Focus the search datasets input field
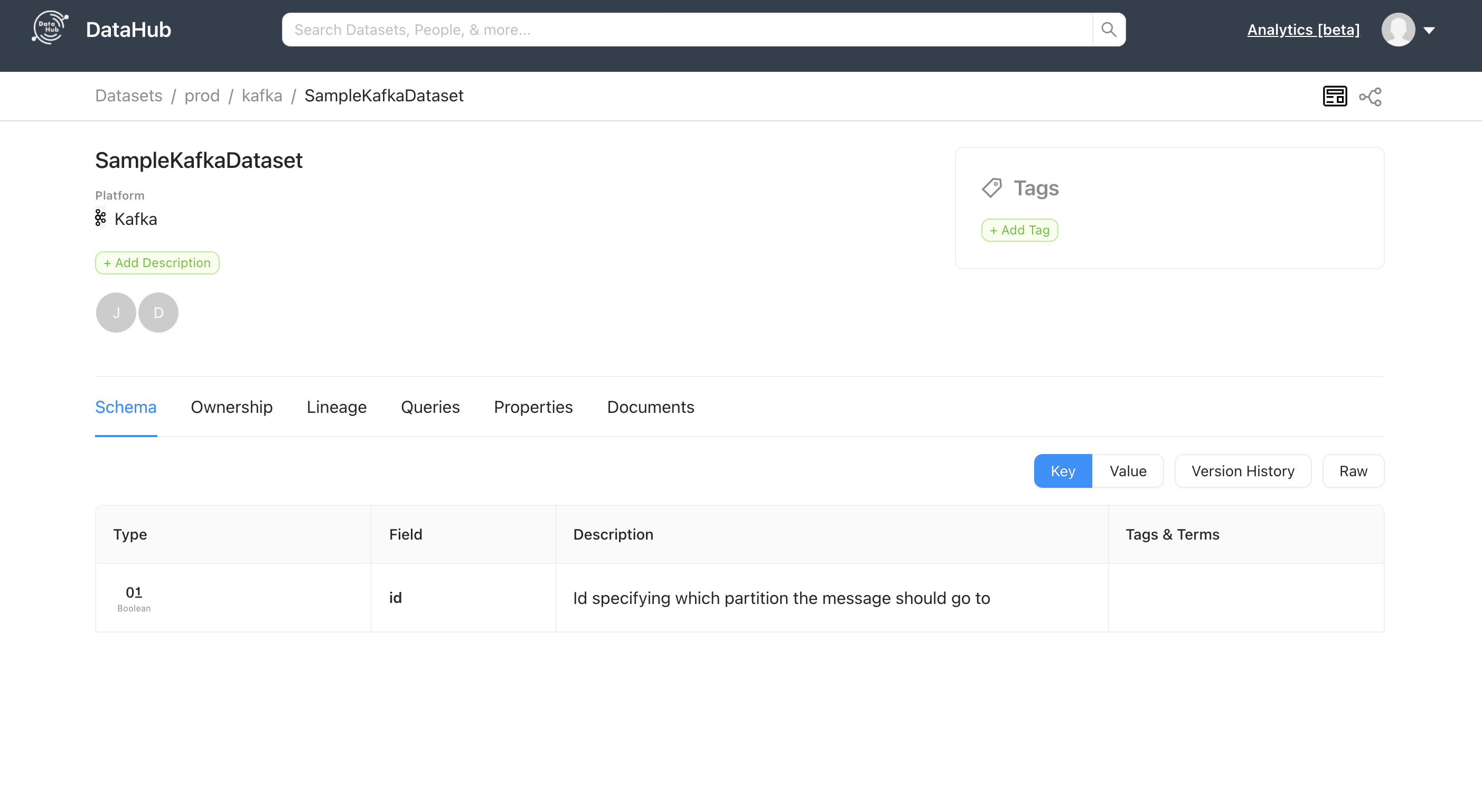 (x=687, y=30)
